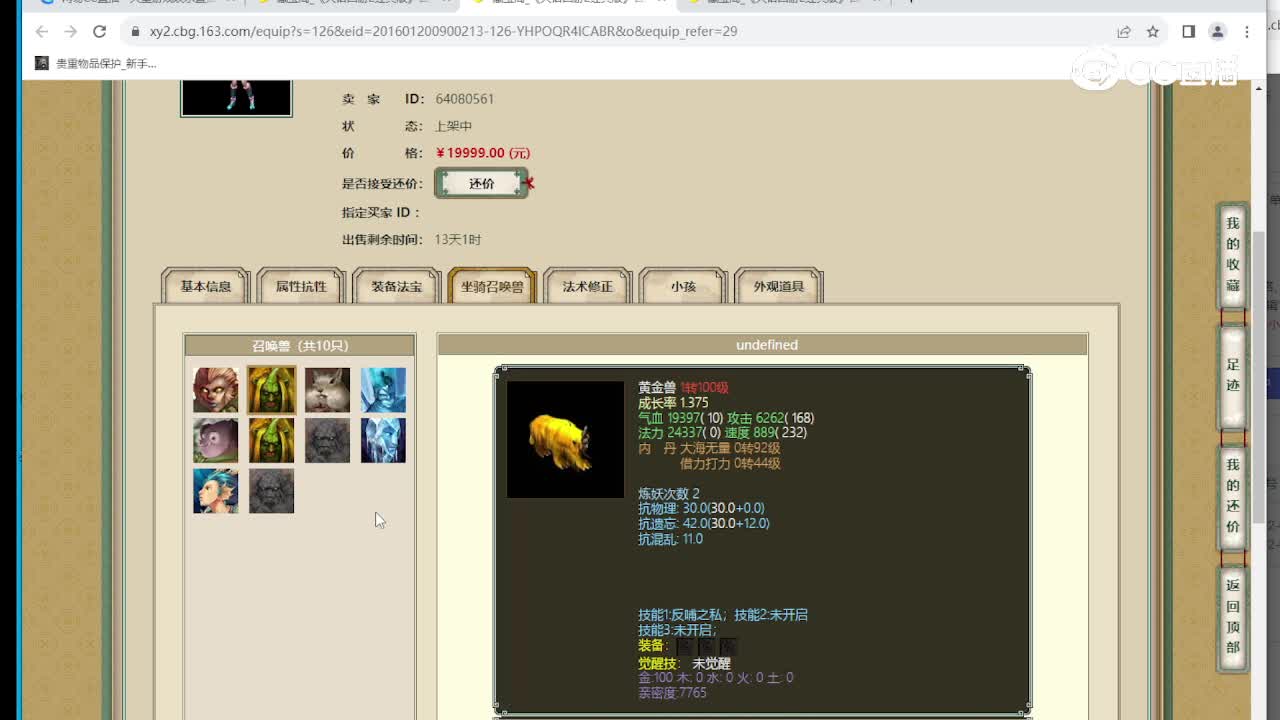The image size is (1280, 720).
Task: Click remaining time 13天1时
Action: point(458,240)
